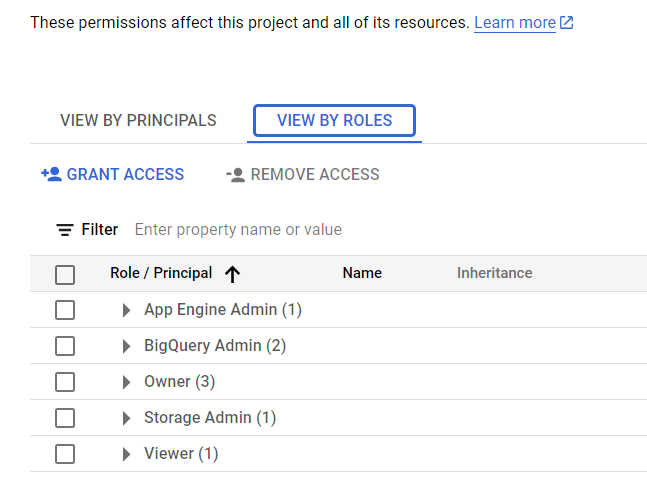This screenshot has width=647, height=479.
Task: Expand the Viewer role group
Action: [x=126, y=454]
